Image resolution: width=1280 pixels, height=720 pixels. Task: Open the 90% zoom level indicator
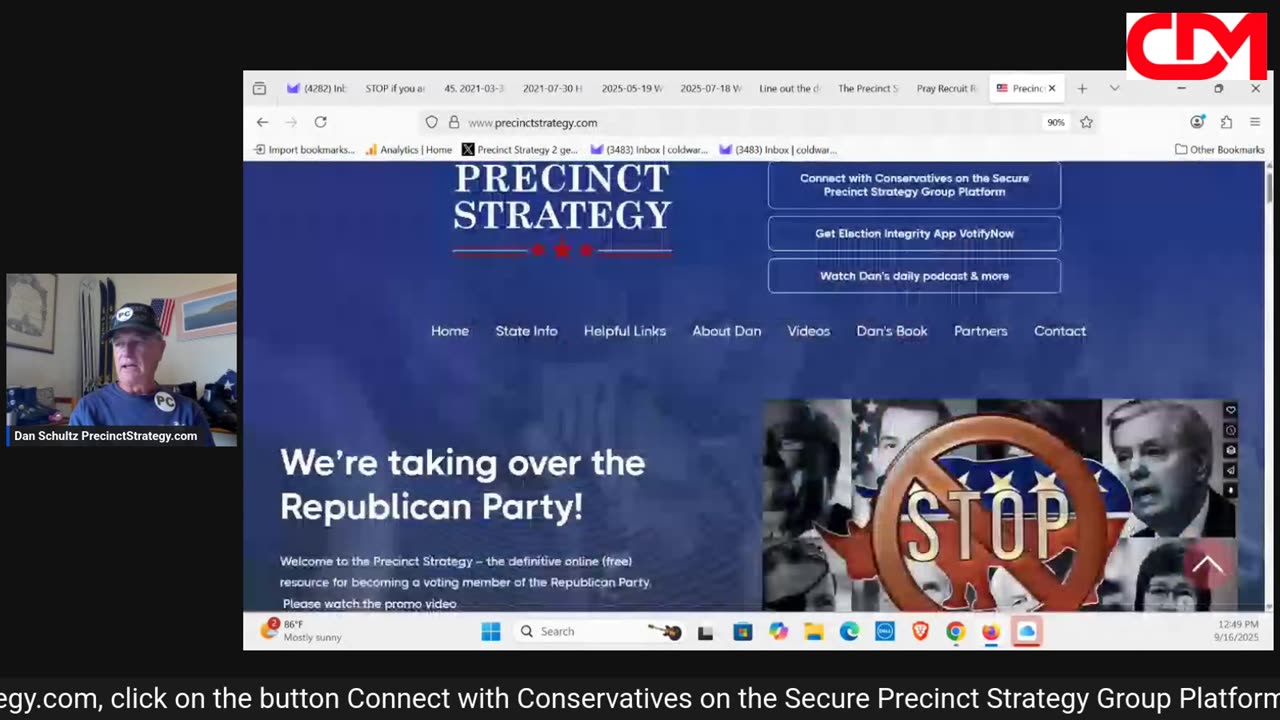1056,122
